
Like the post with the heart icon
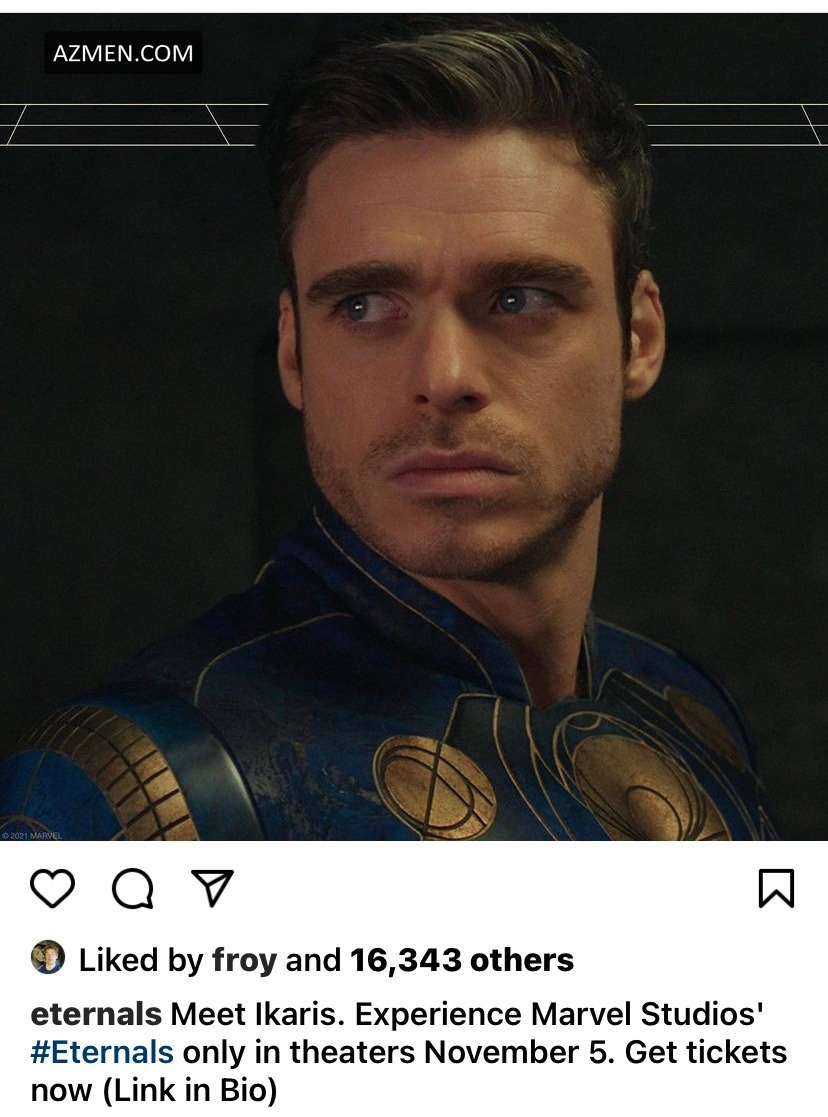click(x=52, y=888)
